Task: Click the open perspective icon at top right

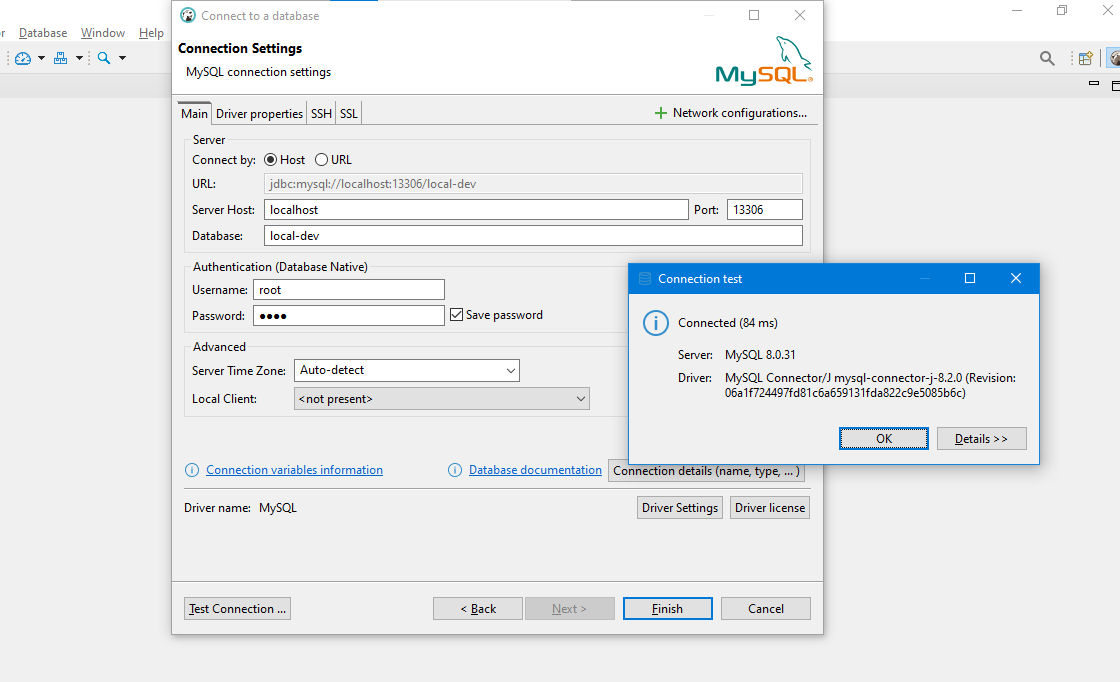Action: [1086, 59]
